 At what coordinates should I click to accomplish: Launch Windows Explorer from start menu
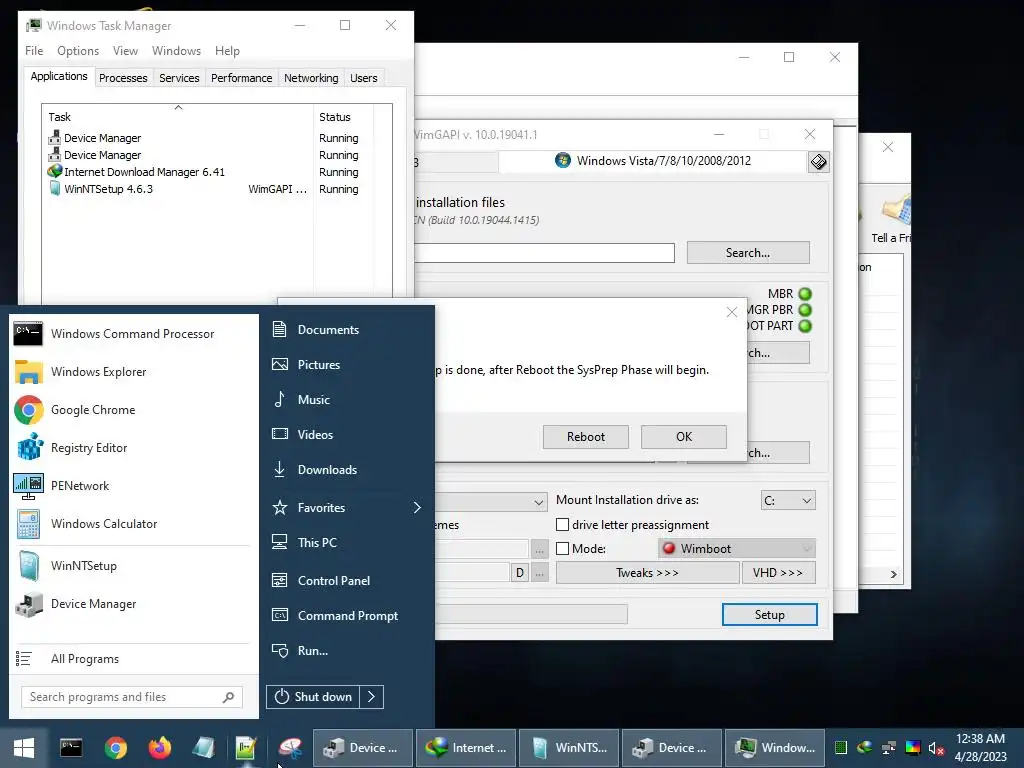(x=133, y=372)
